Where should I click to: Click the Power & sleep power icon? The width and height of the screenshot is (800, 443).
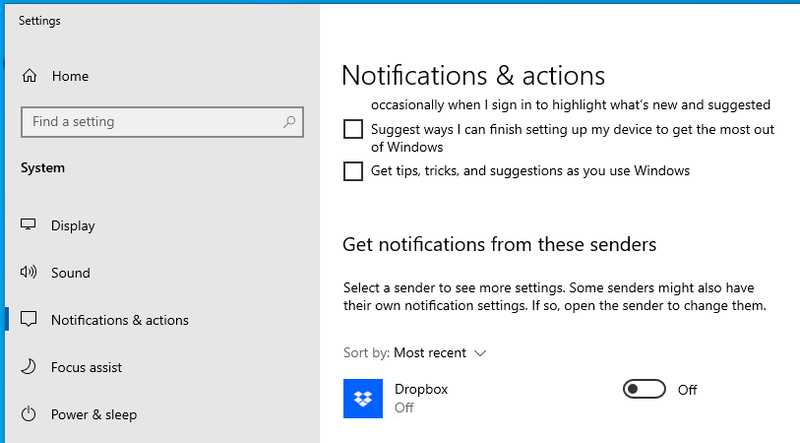[29, 414]
